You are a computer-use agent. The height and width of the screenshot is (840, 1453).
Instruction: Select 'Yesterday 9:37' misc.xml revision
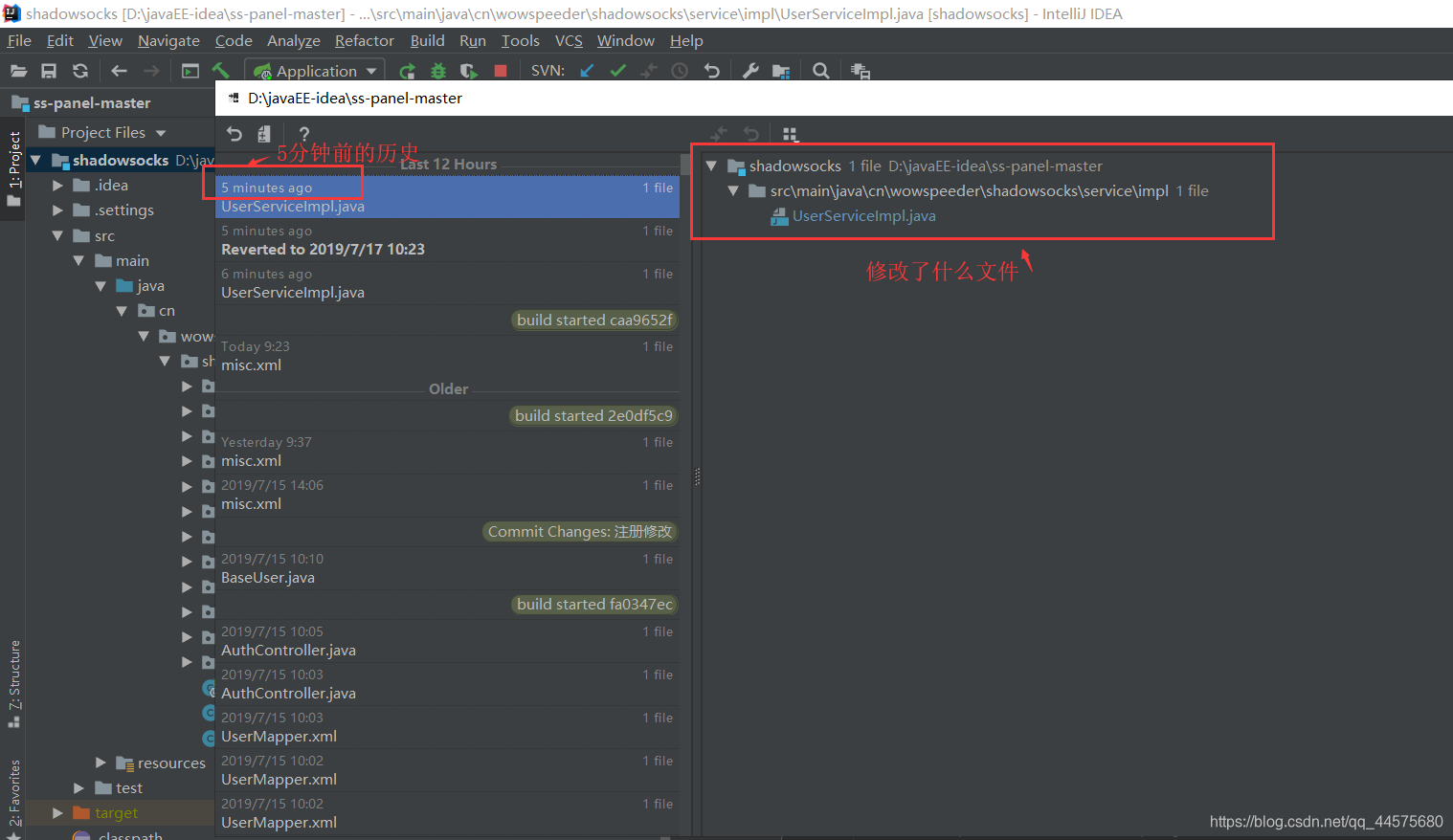tap(447, 452)
